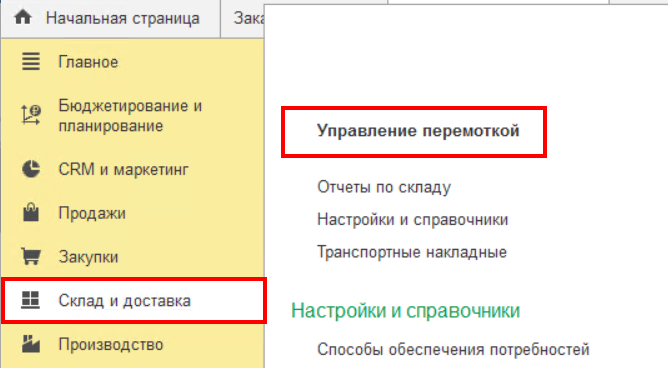Click the factory icon for Производство
Viewport: 668px width, 368px height.
coord(31,344)
